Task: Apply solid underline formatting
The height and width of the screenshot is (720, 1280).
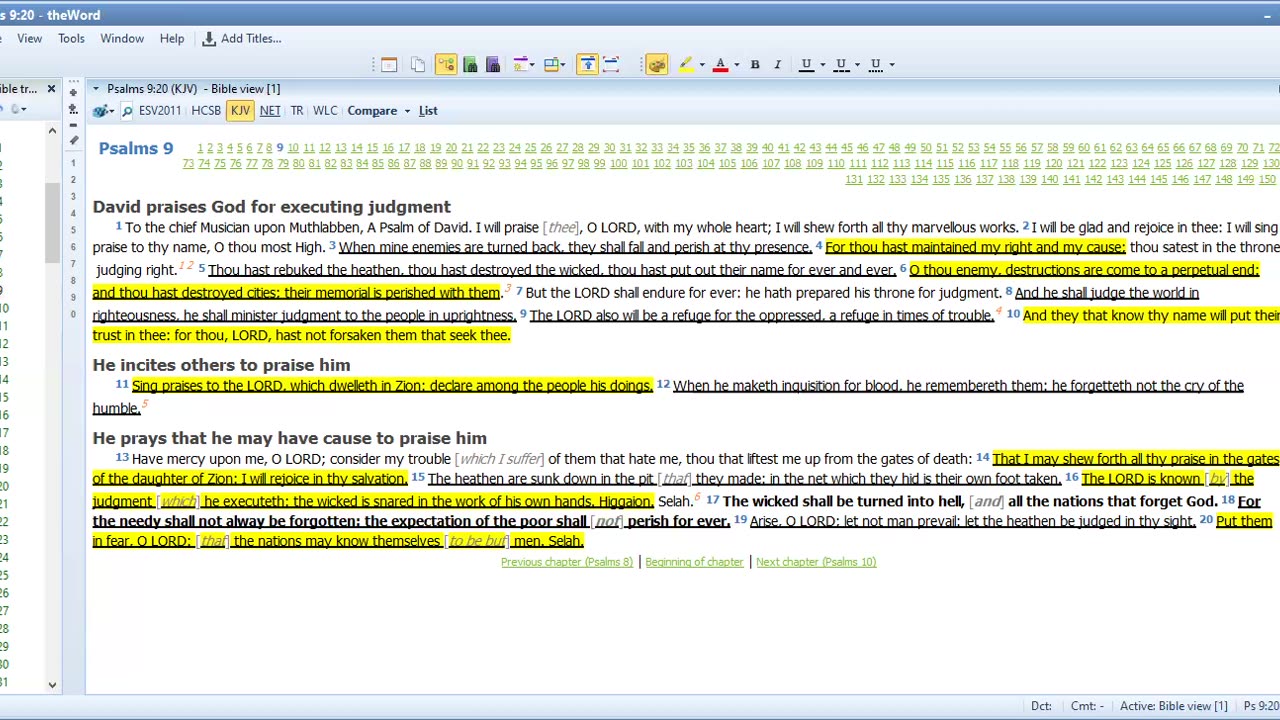Action: pos(806,64)
